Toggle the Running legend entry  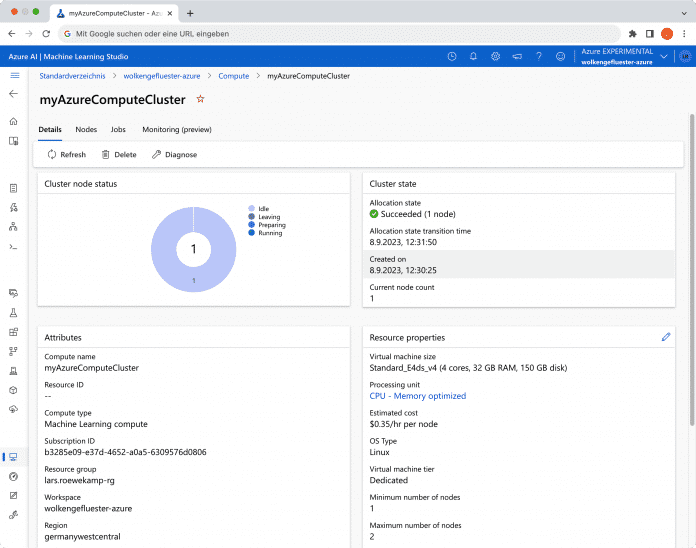coord(266,233)
